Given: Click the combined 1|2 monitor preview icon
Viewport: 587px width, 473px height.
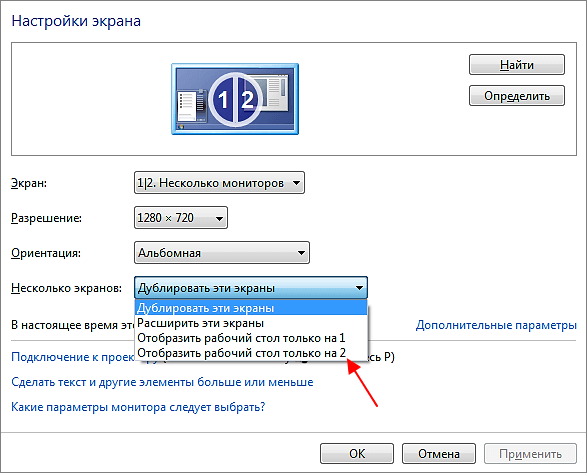Looking at the screenshot, I should 235,99.
